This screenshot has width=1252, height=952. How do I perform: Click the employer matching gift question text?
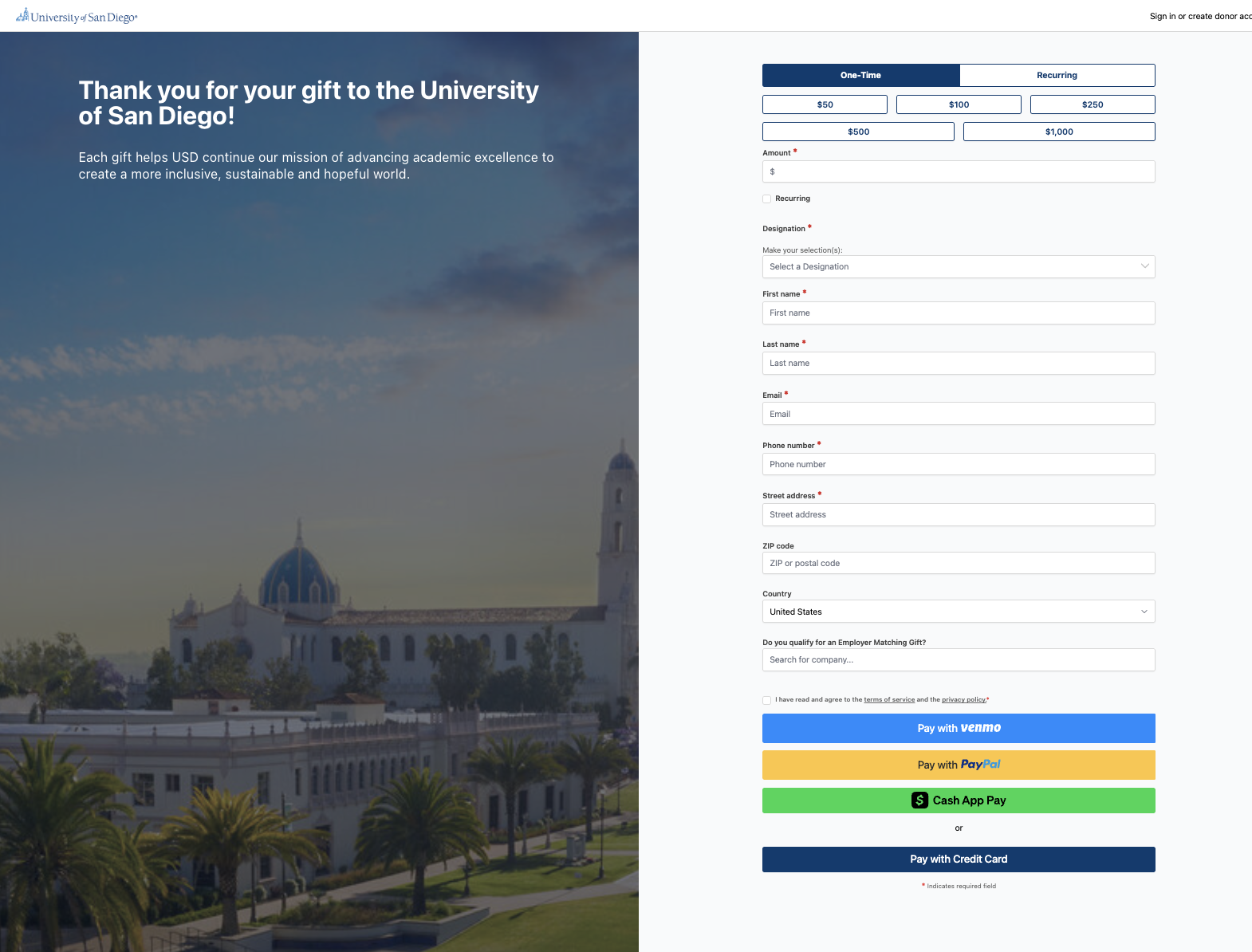point(844,643)
